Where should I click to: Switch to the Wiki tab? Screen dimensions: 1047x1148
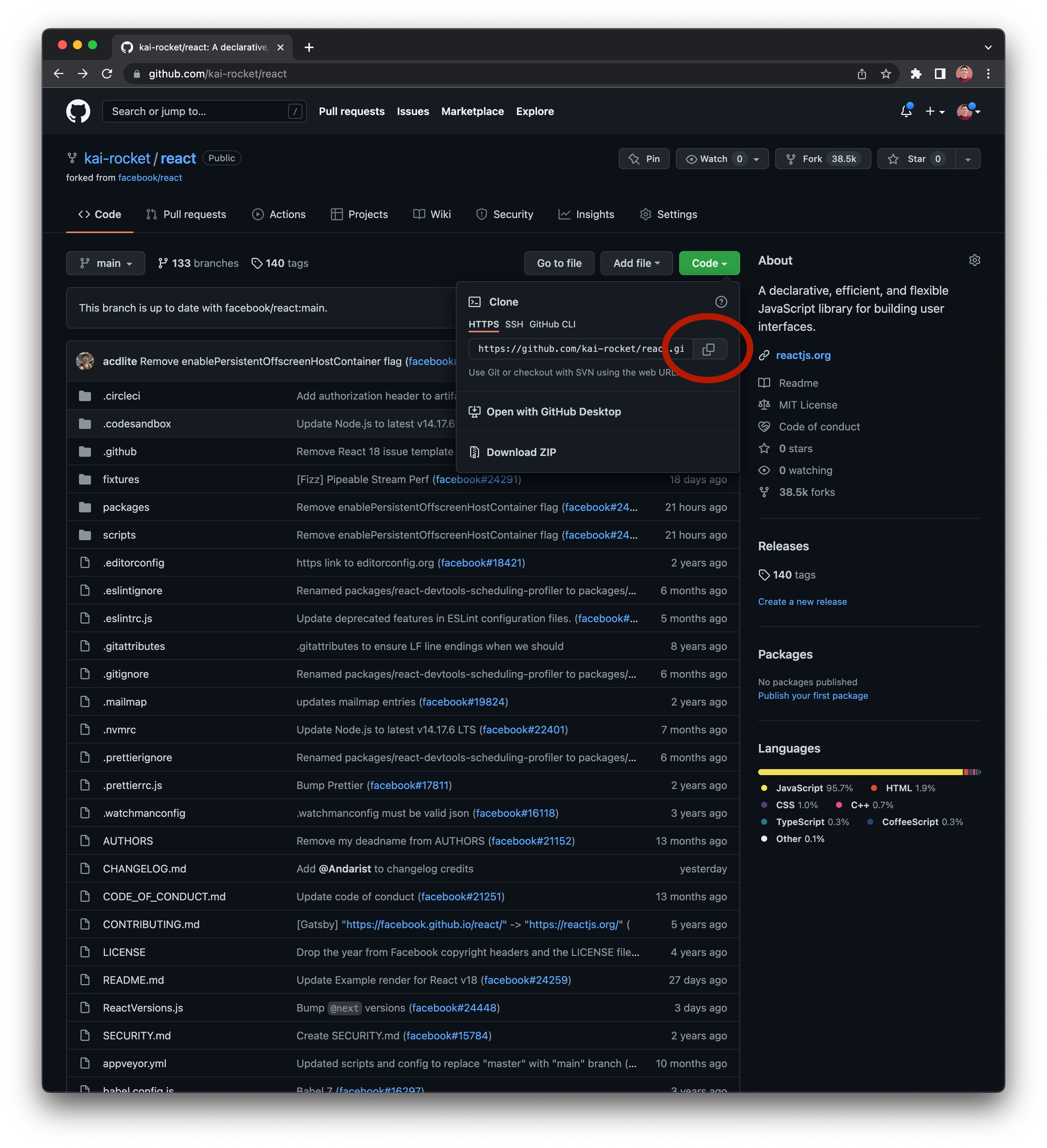(x=432, y=215)
